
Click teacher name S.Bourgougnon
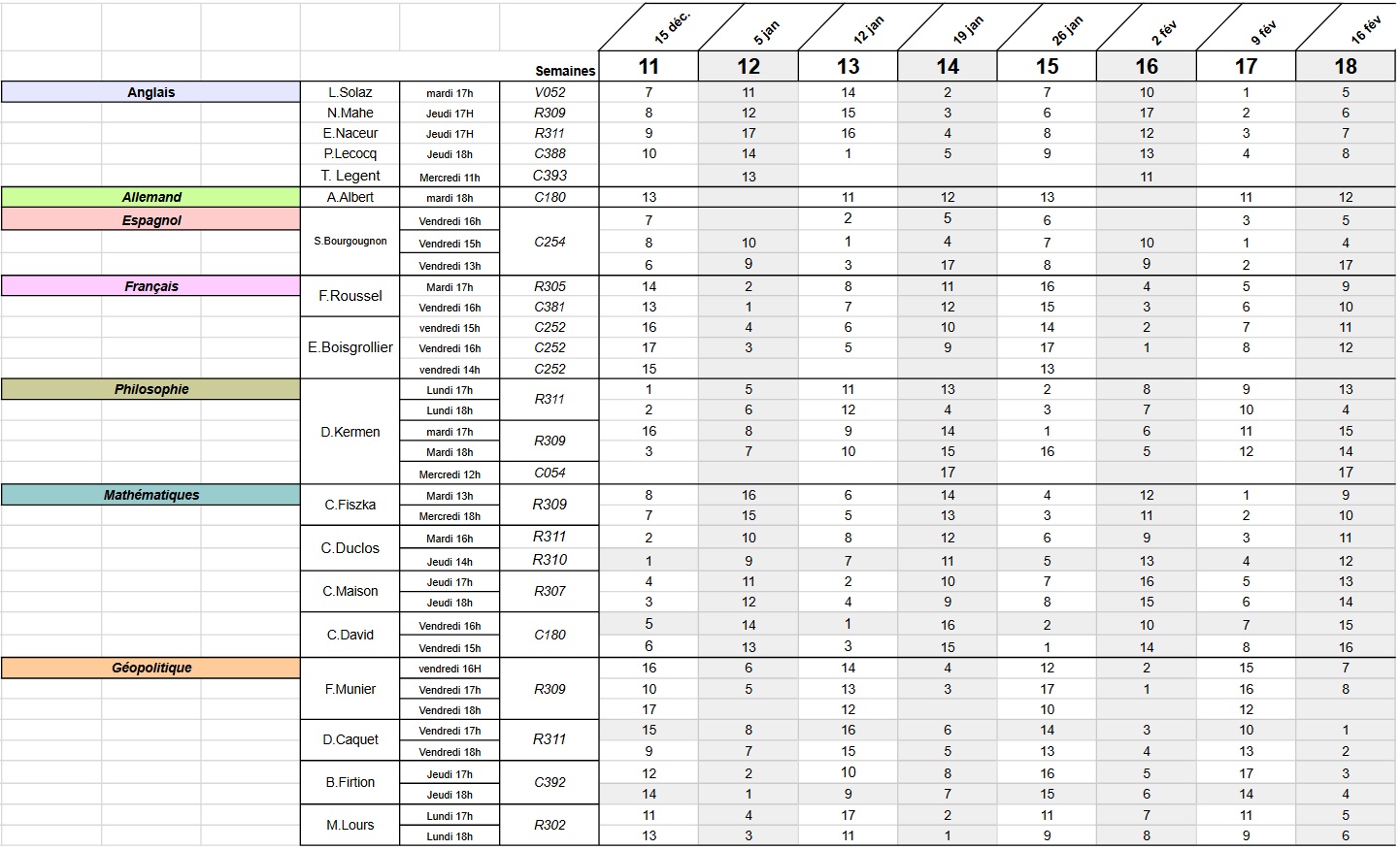pyautogui.click(x=350, y=241)
